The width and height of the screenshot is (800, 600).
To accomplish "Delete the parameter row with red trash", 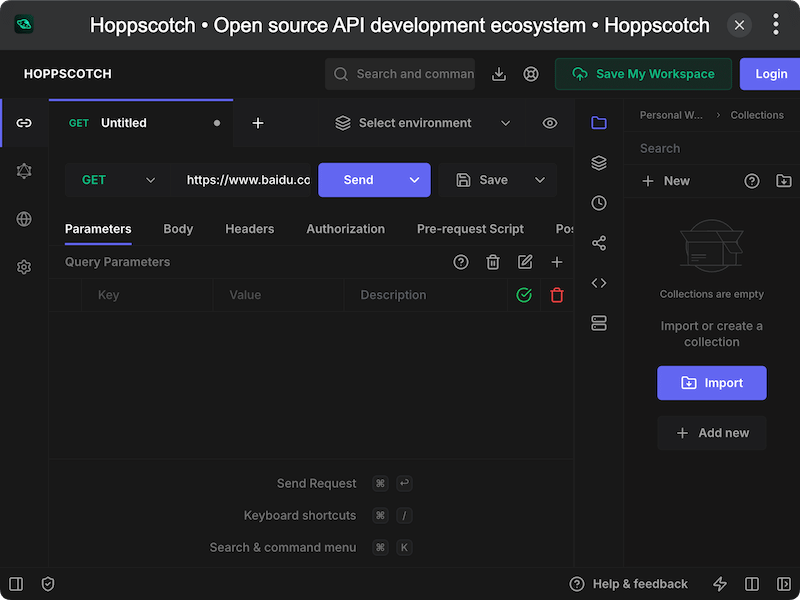I will (557, 295).
